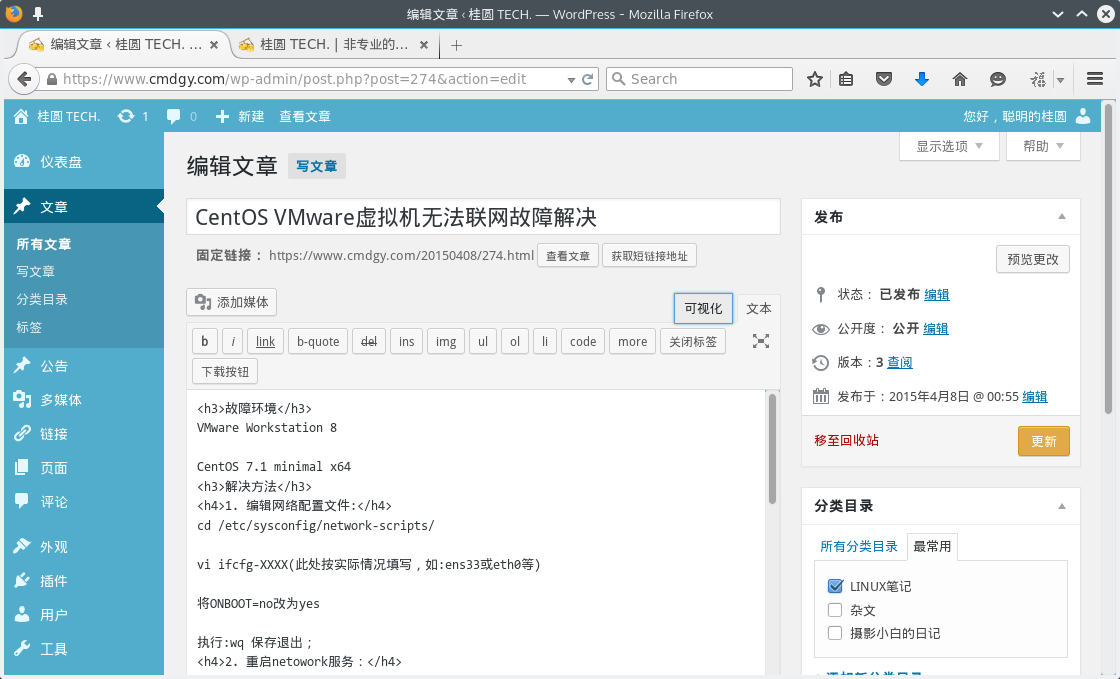
Task: Edit the 公开度 visibility link
Action: point(936,328)
